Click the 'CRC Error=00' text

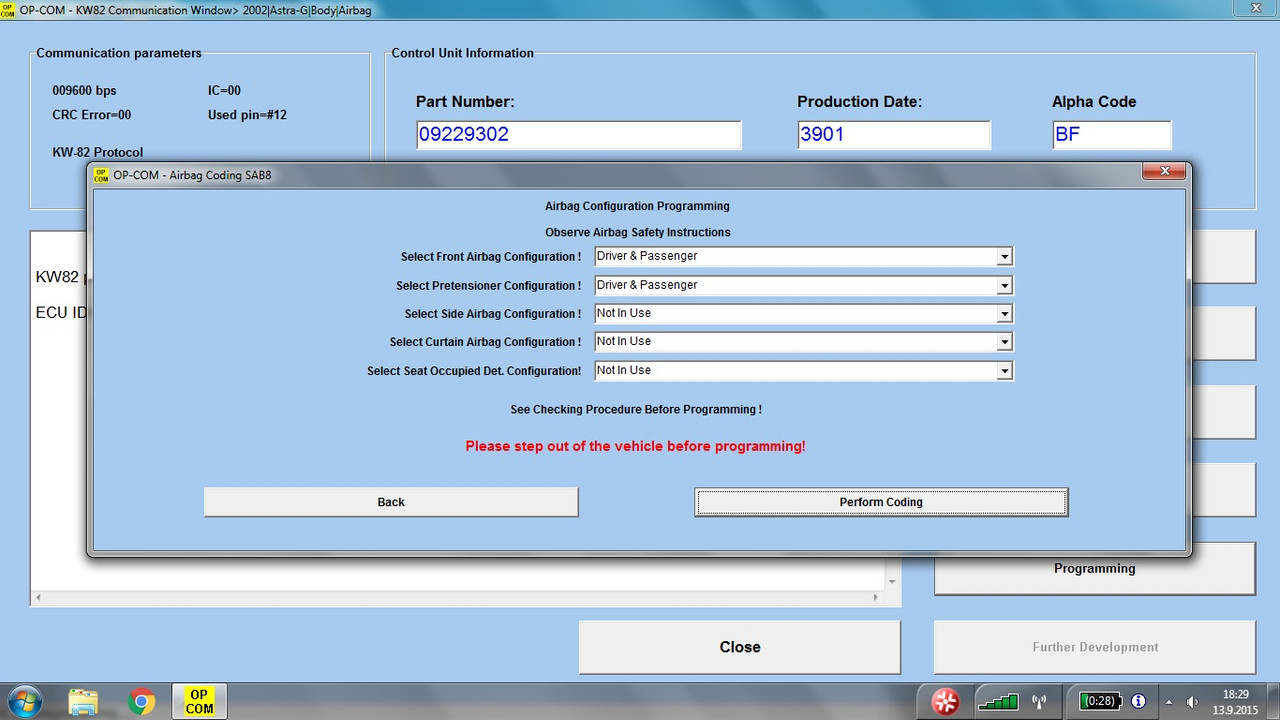click(92, 115)
